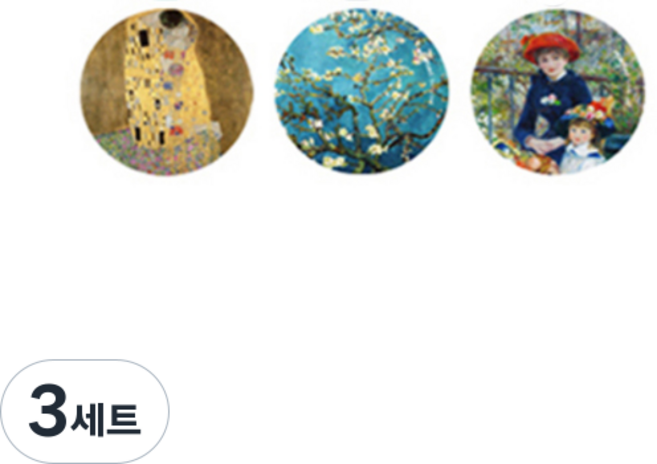Pick the blue floral branches circle
657x464 pixels.
[x=362, y=92]
